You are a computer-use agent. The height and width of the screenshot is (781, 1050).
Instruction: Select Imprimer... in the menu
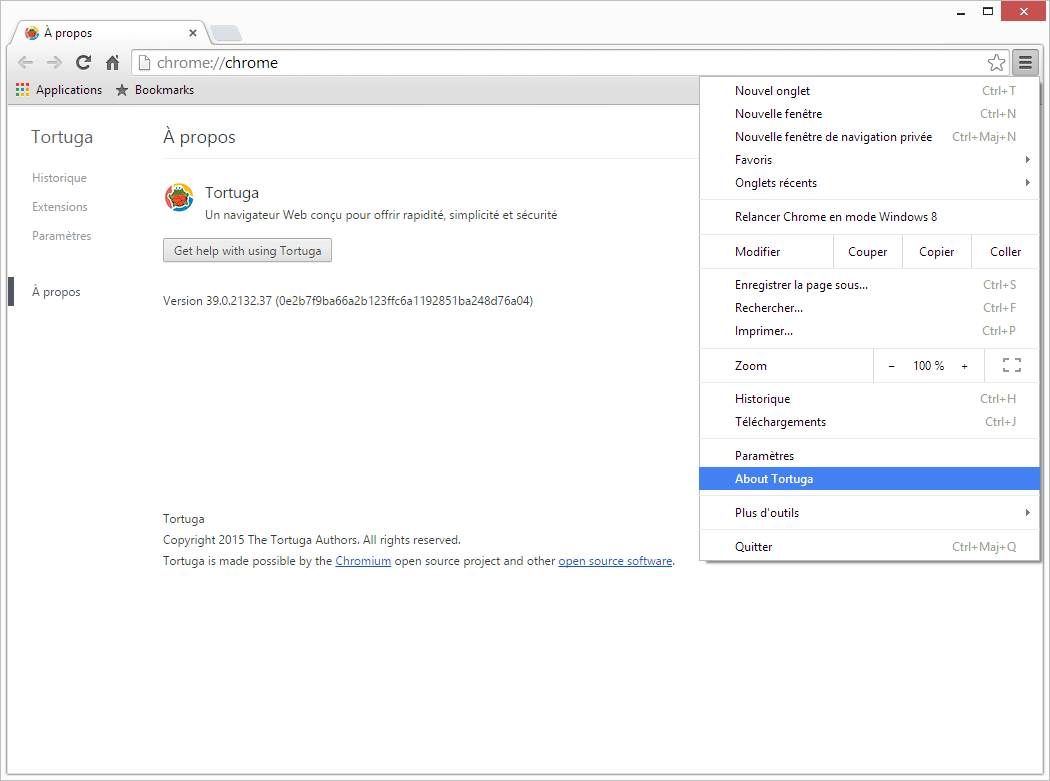pos(869,331)
